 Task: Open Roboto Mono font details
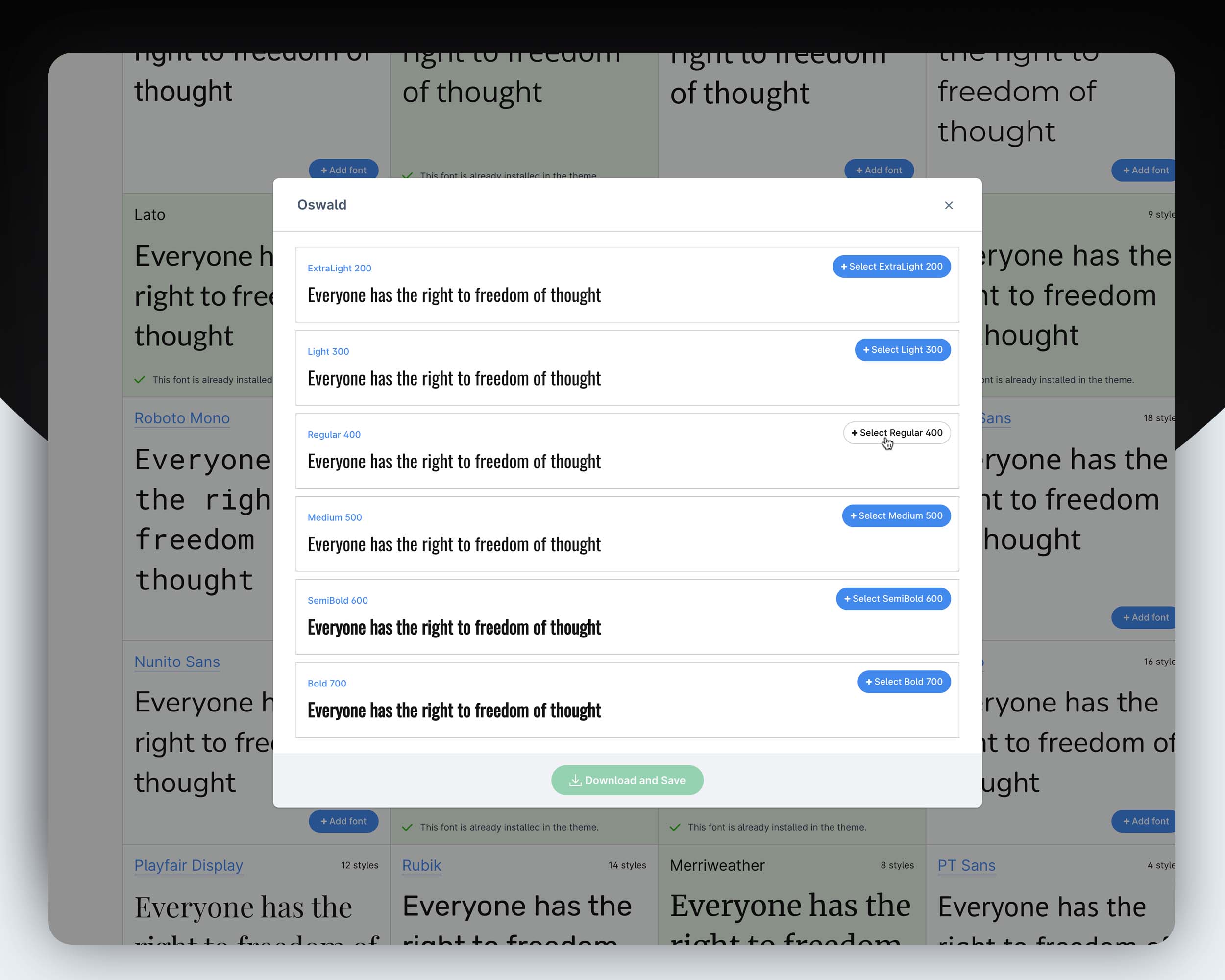click(183, 418)
